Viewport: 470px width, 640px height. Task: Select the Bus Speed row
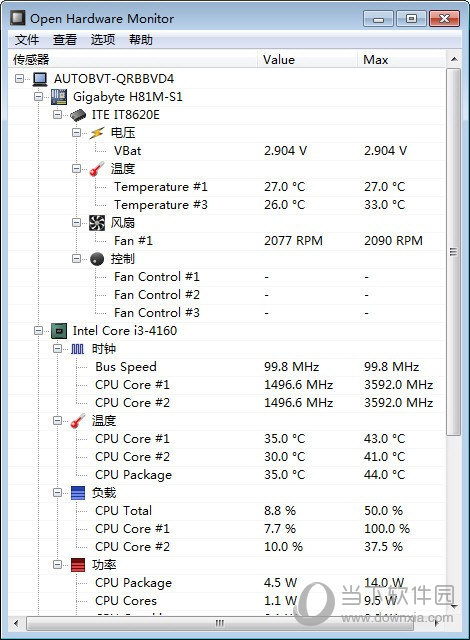[226, 367]
